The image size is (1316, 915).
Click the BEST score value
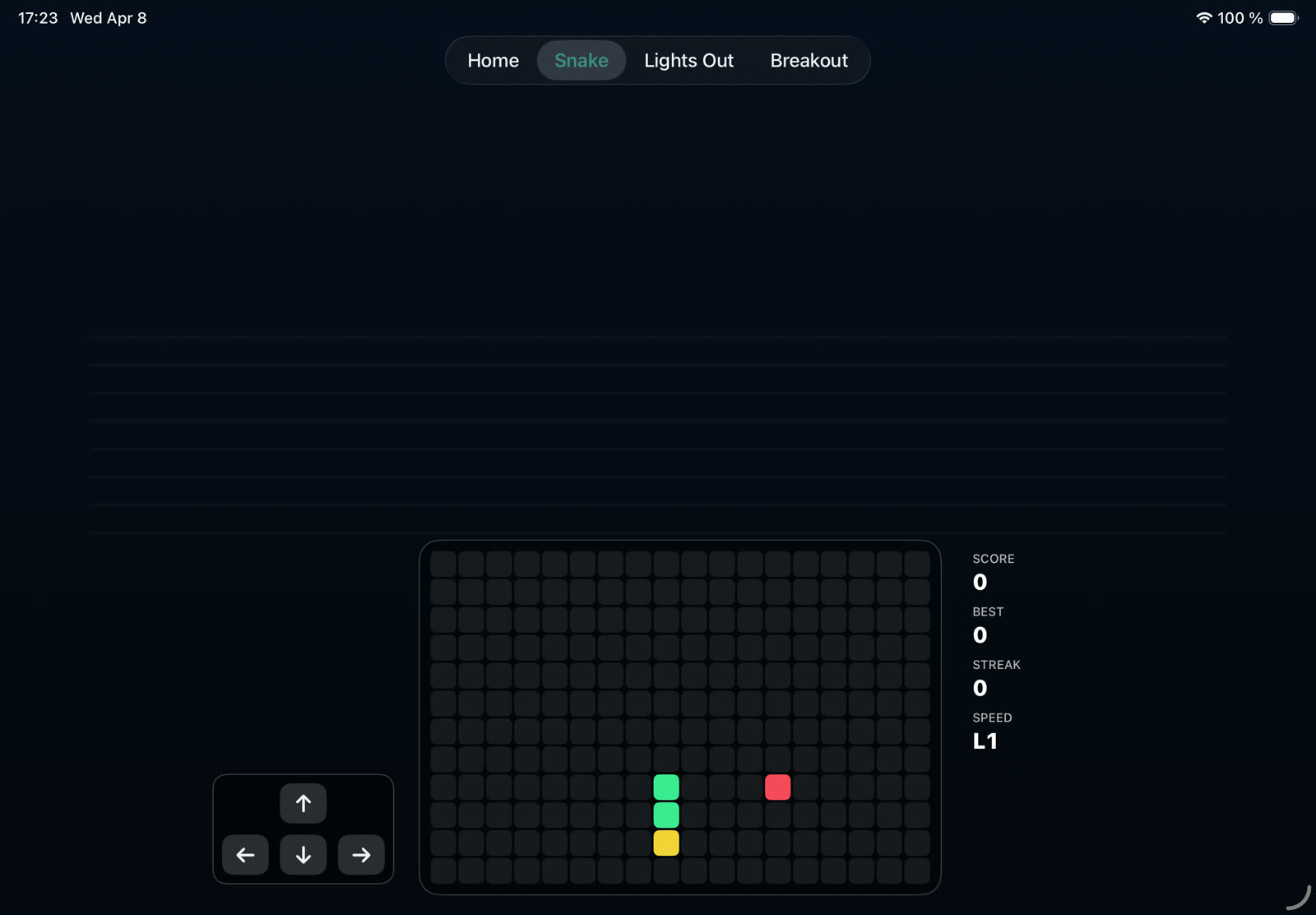(980, 635)
